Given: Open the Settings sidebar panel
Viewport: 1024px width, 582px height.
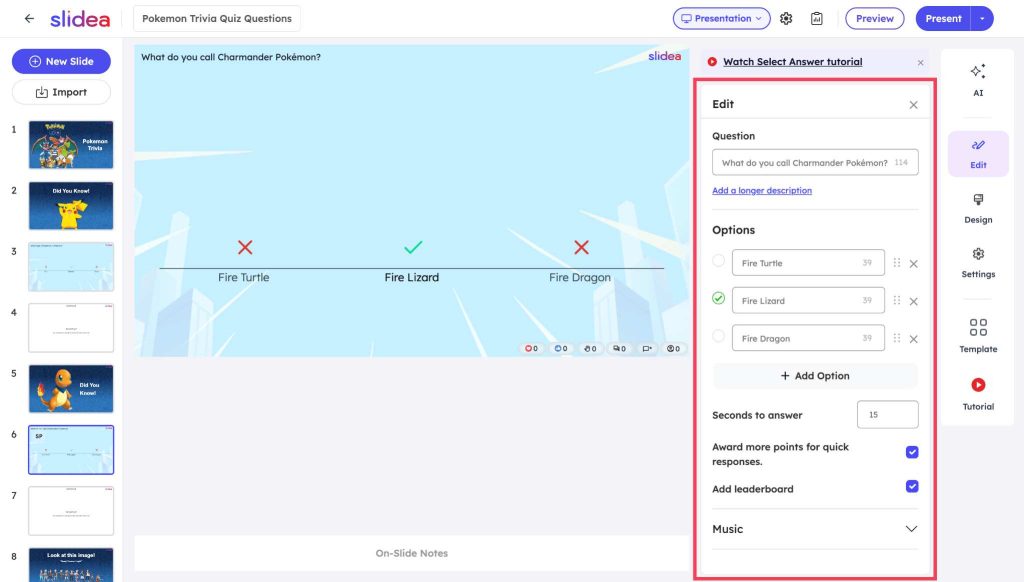Looking at the screenshot, I should point(978,263).
